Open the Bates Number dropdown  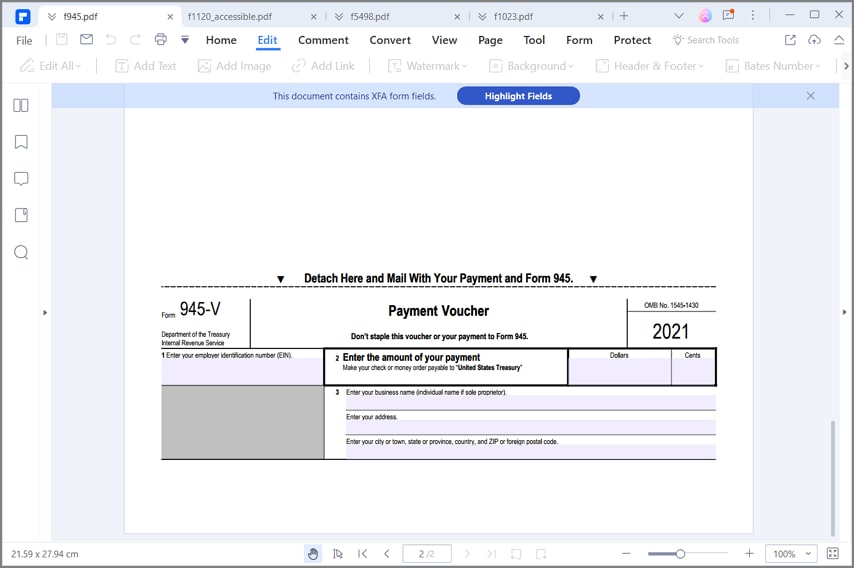773,66
